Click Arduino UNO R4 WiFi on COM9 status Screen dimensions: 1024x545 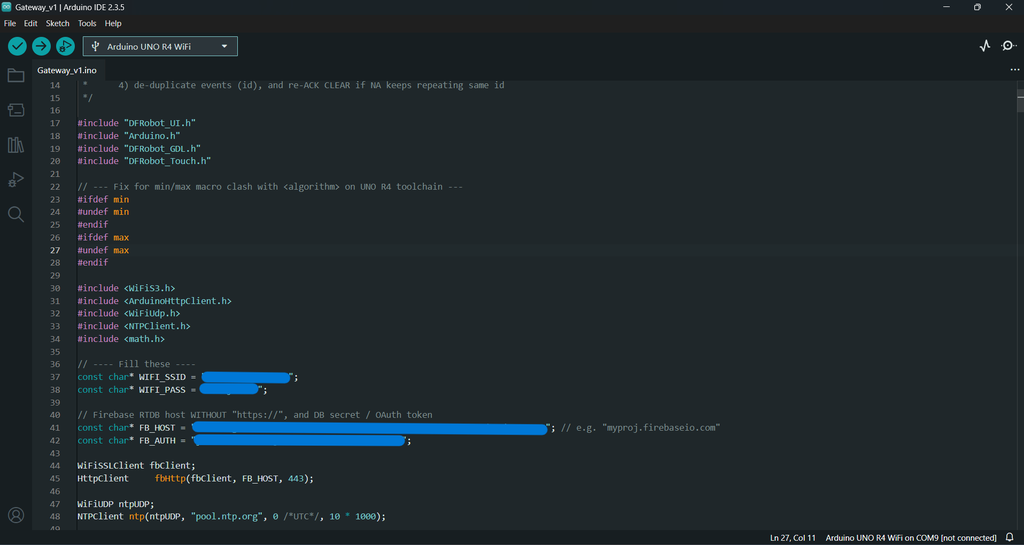(911, 538)
